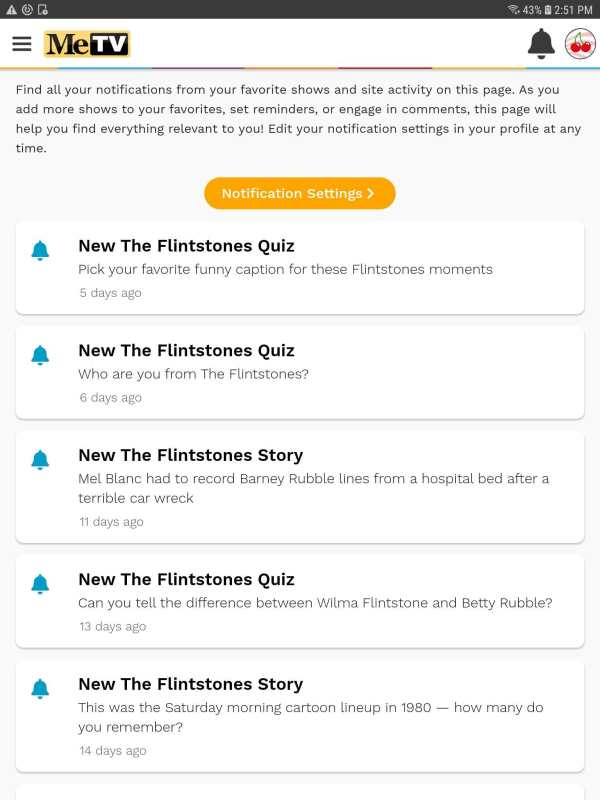Image resolution: width=600 pixels, height=800 pixels.
Task: Select the notification card dated 11 days ago
Action: [300, 487]
